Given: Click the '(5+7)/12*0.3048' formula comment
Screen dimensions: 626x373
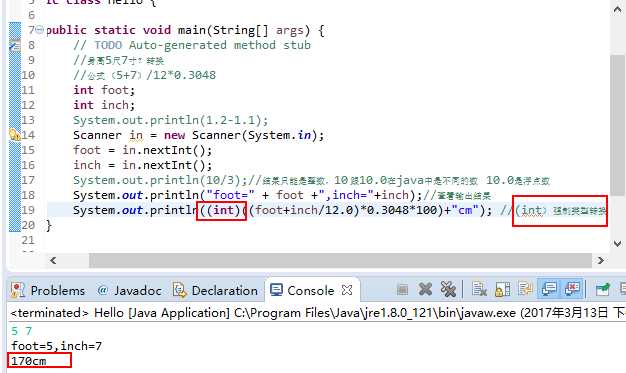Looking at the screenshot, I should 145,75.
